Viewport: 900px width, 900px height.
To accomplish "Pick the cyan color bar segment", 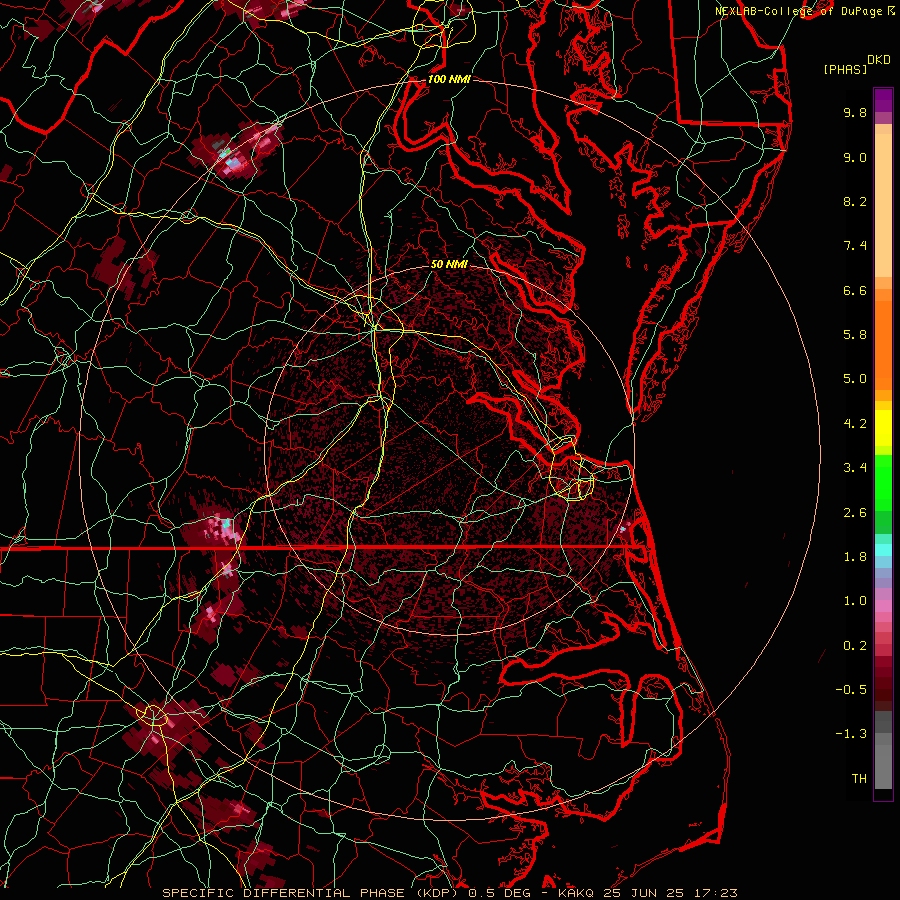I will pos(883,550).
